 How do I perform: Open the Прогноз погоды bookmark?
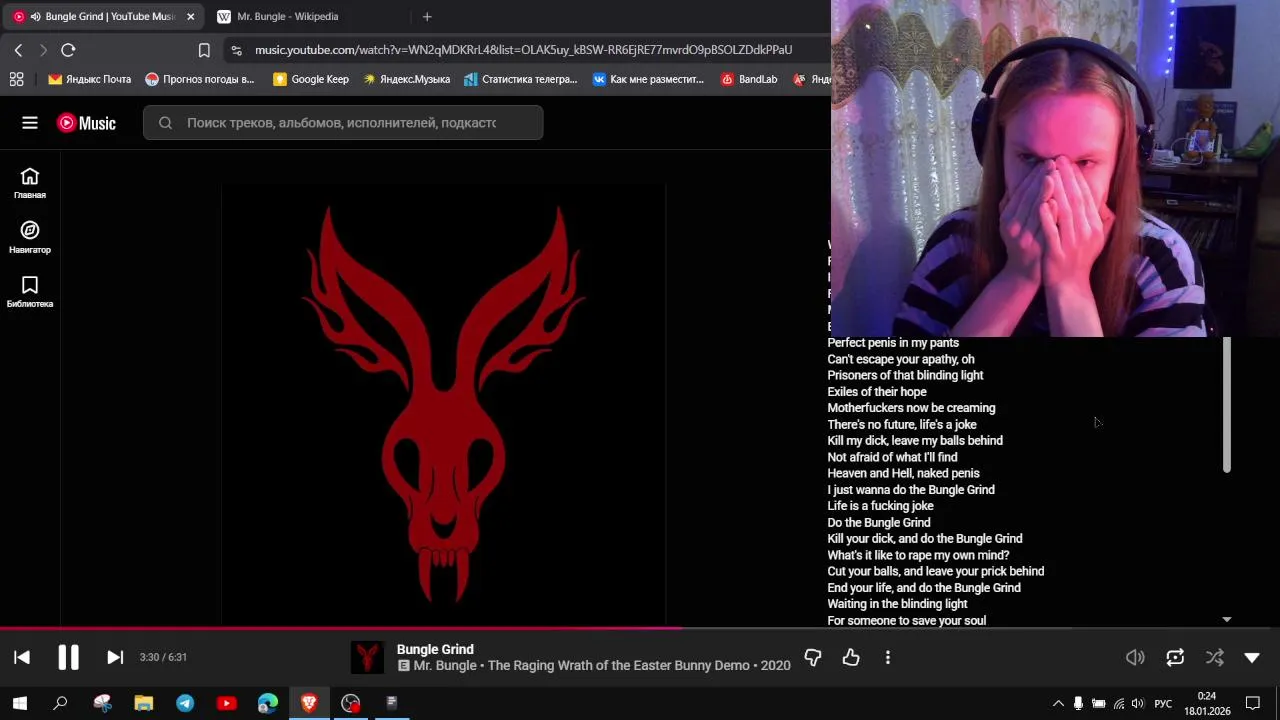click(200, 79)
